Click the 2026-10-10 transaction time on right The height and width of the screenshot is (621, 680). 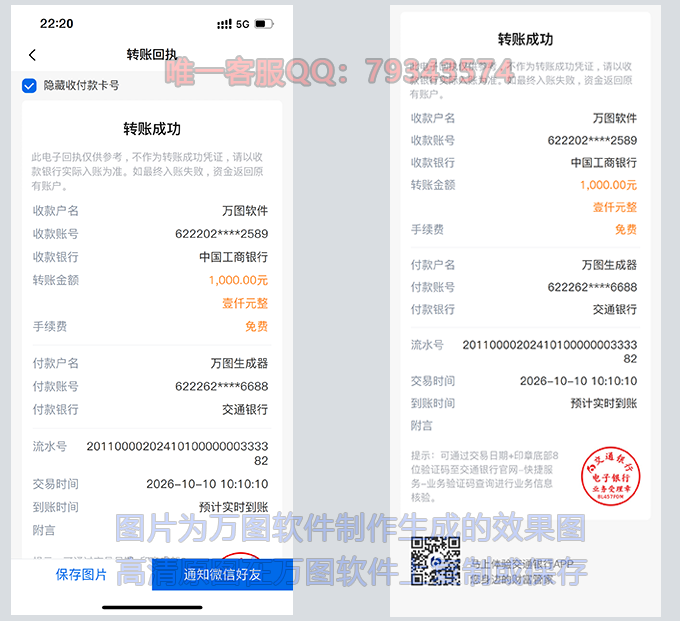tap(578, 381)
